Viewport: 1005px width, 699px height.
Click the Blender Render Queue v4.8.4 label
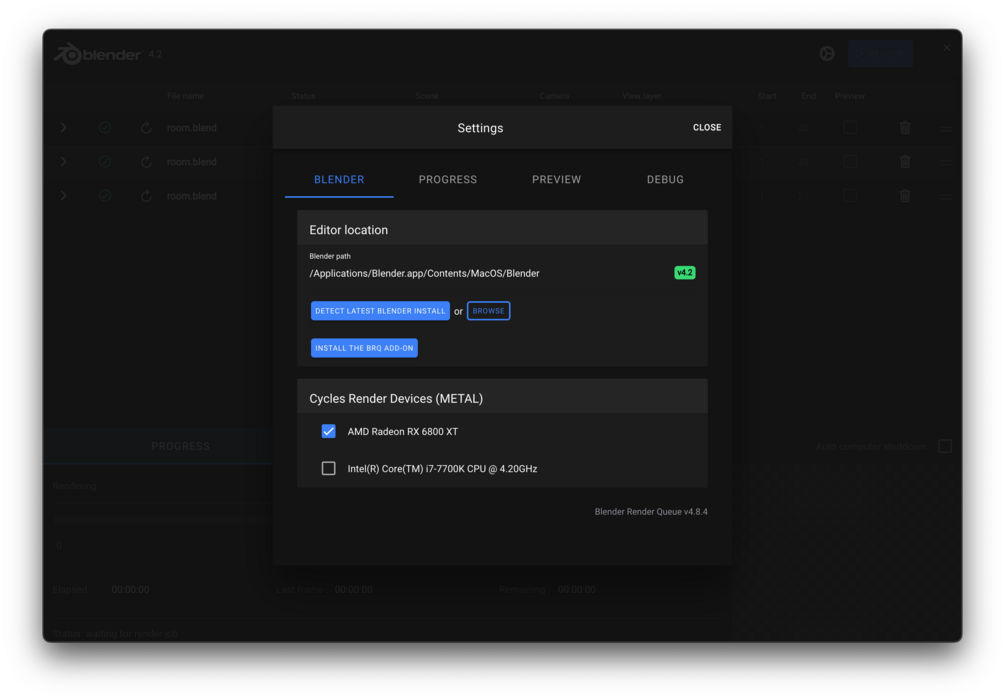(651, 511)
